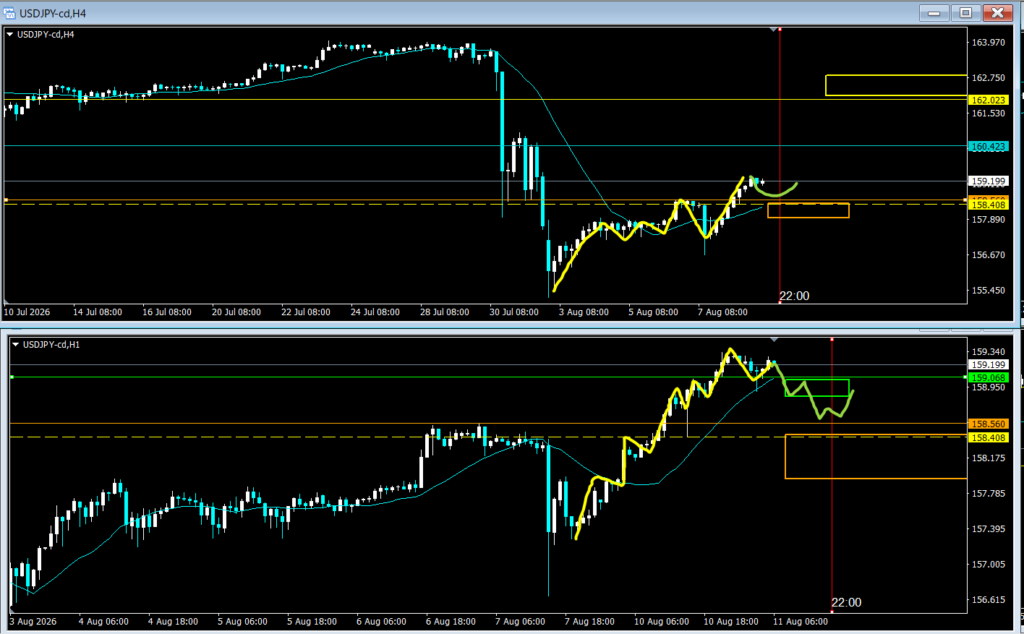The width and height of the screenshot is (1024, 634).
Task: Click the 5 Aug 06:00 time axis label
Action: [242, 622]
